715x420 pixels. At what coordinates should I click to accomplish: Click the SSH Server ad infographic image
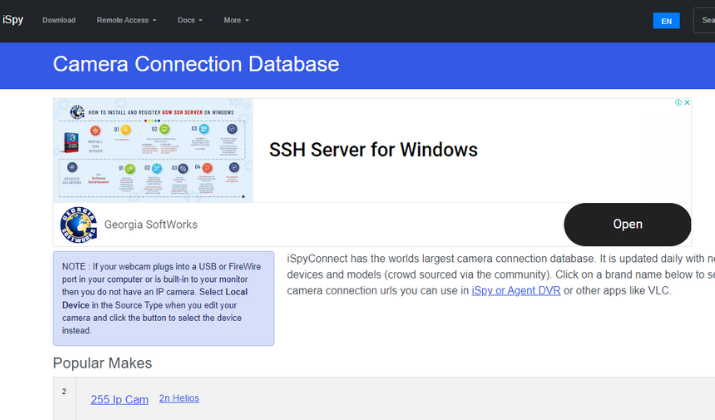coord(153,150)
